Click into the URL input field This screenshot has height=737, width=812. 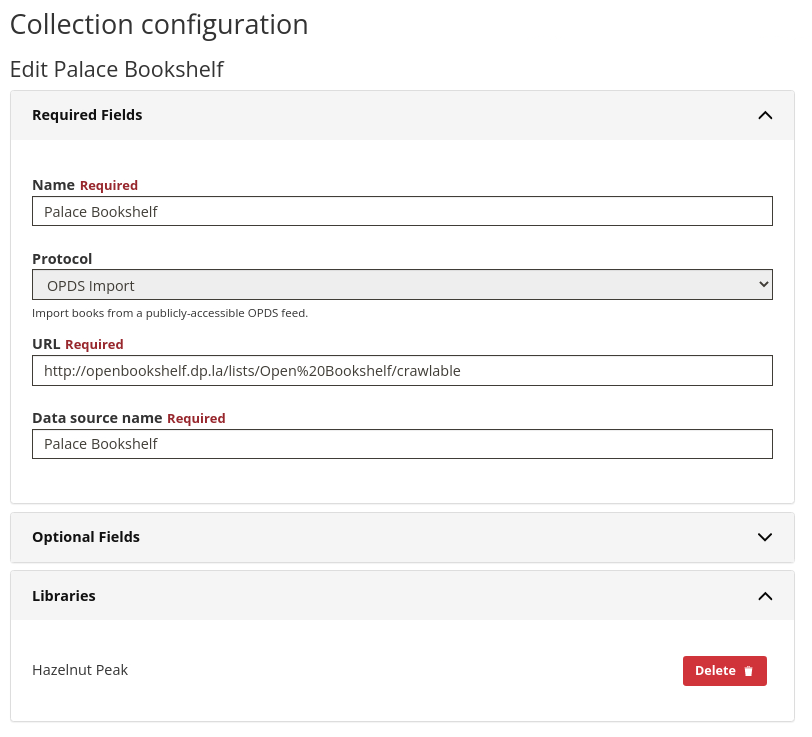[402, 370]
